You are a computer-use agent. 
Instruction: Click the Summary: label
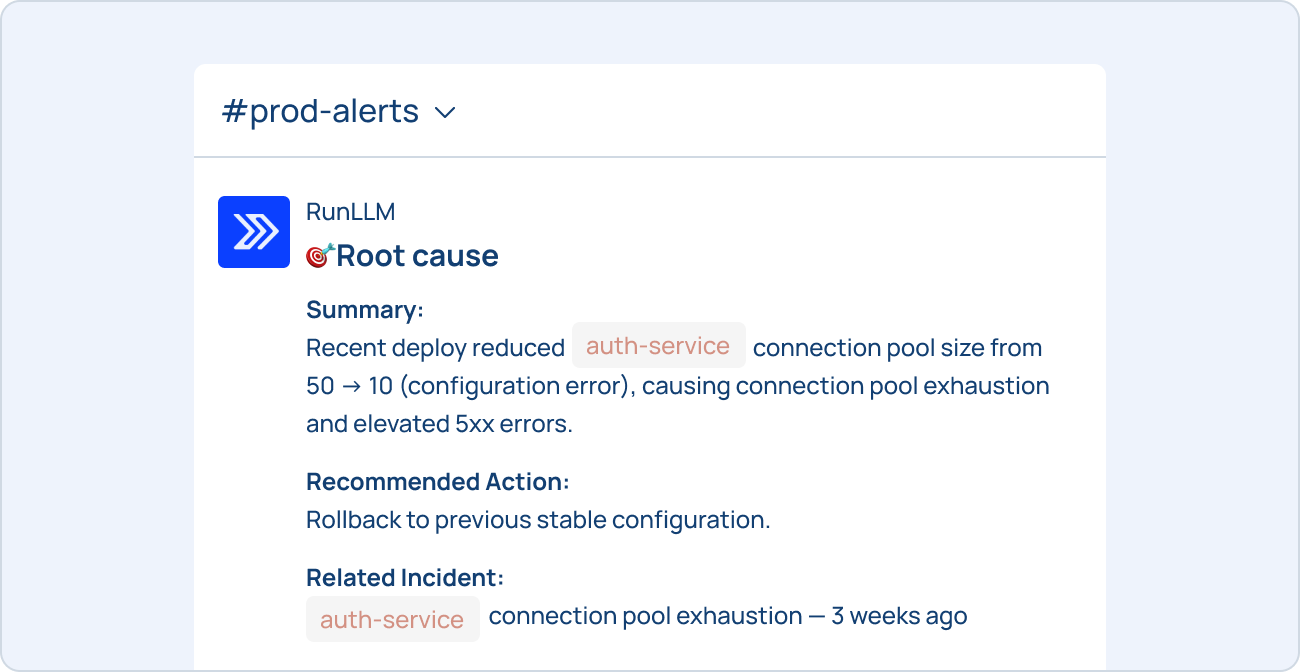[365, 310]
